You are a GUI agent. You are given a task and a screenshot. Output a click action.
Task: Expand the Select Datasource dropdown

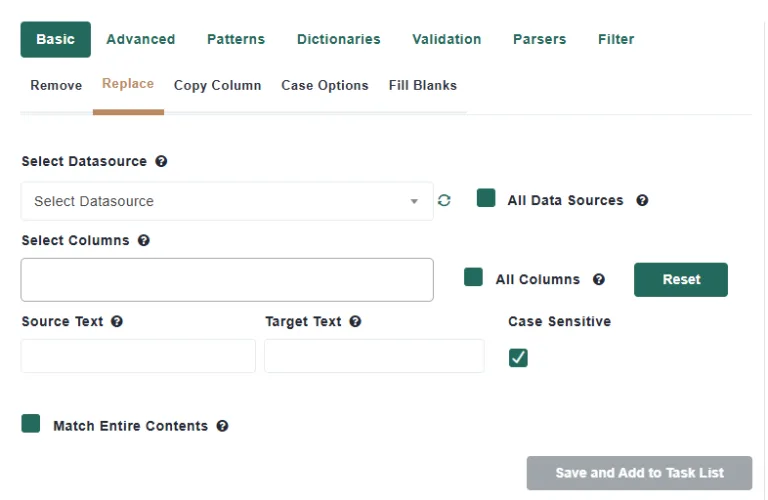[227, 201]
